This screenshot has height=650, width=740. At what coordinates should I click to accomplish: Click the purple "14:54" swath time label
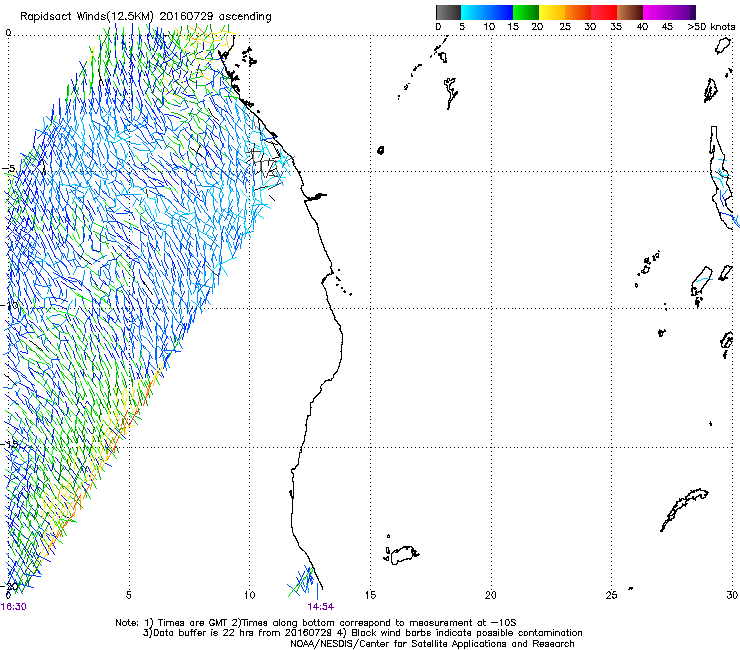click(321, 607)
